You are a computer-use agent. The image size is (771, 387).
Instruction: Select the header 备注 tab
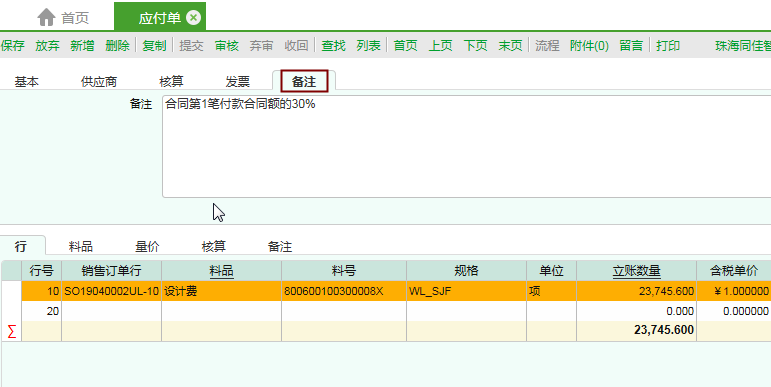click(x=304, y=82)
